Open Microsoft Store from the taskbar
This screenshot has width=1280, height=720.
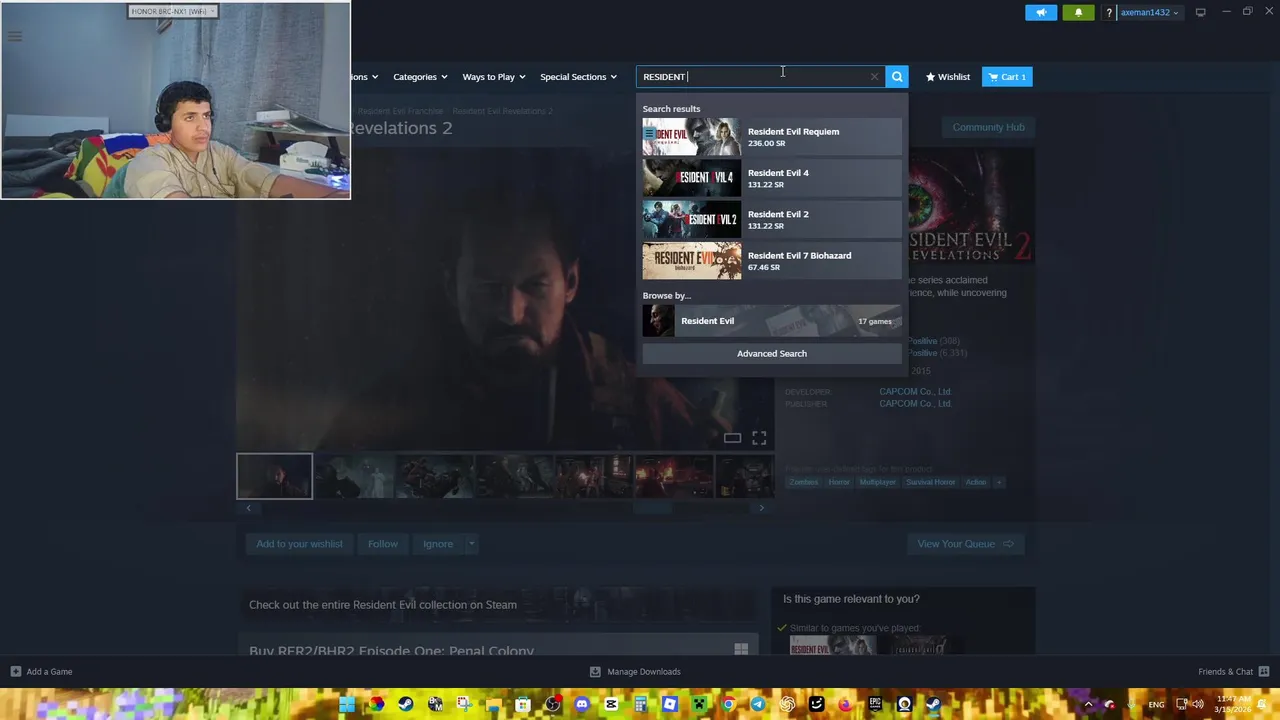click(x=522, y=704)
